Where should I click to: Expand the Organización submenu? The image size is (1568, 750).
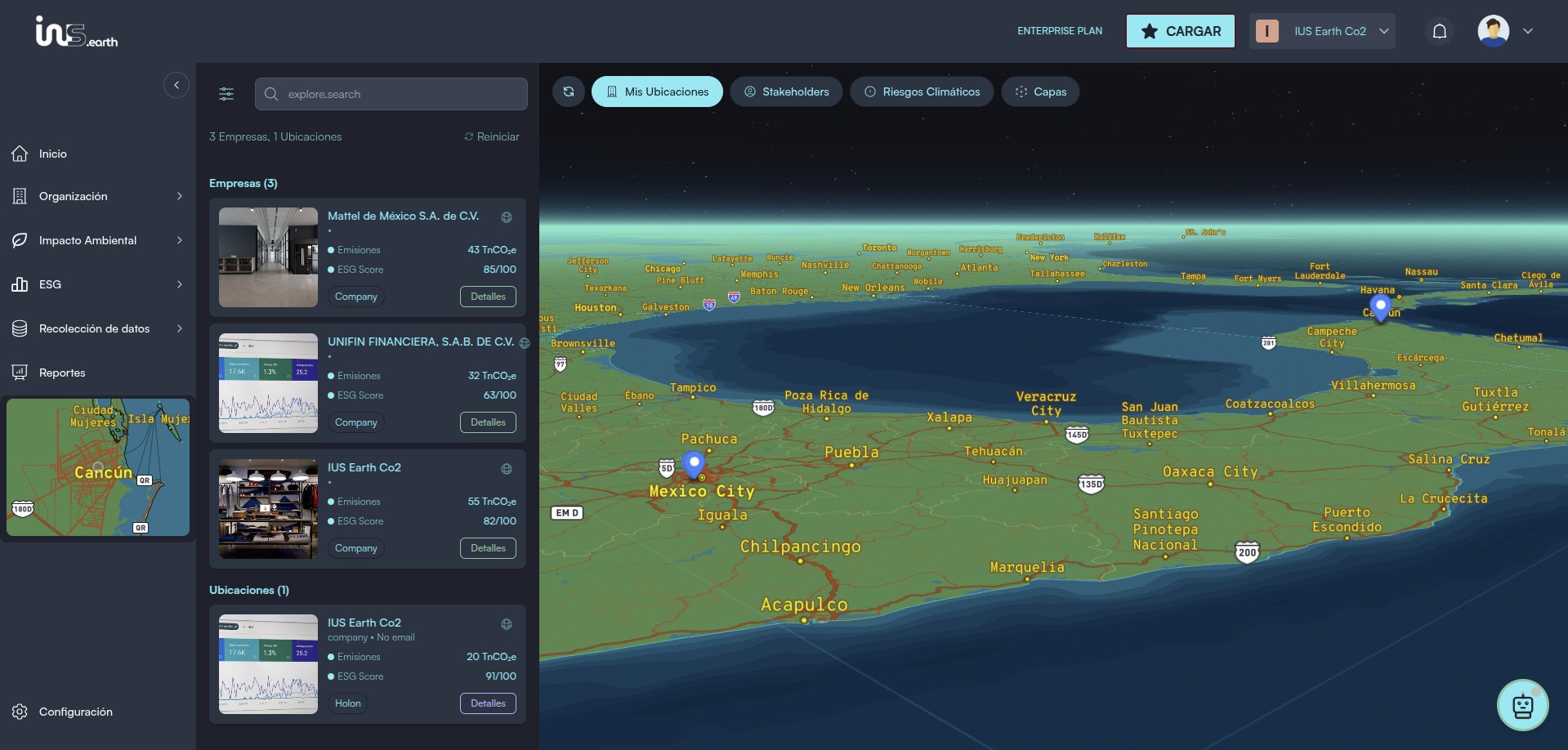[x=180, y=196]
